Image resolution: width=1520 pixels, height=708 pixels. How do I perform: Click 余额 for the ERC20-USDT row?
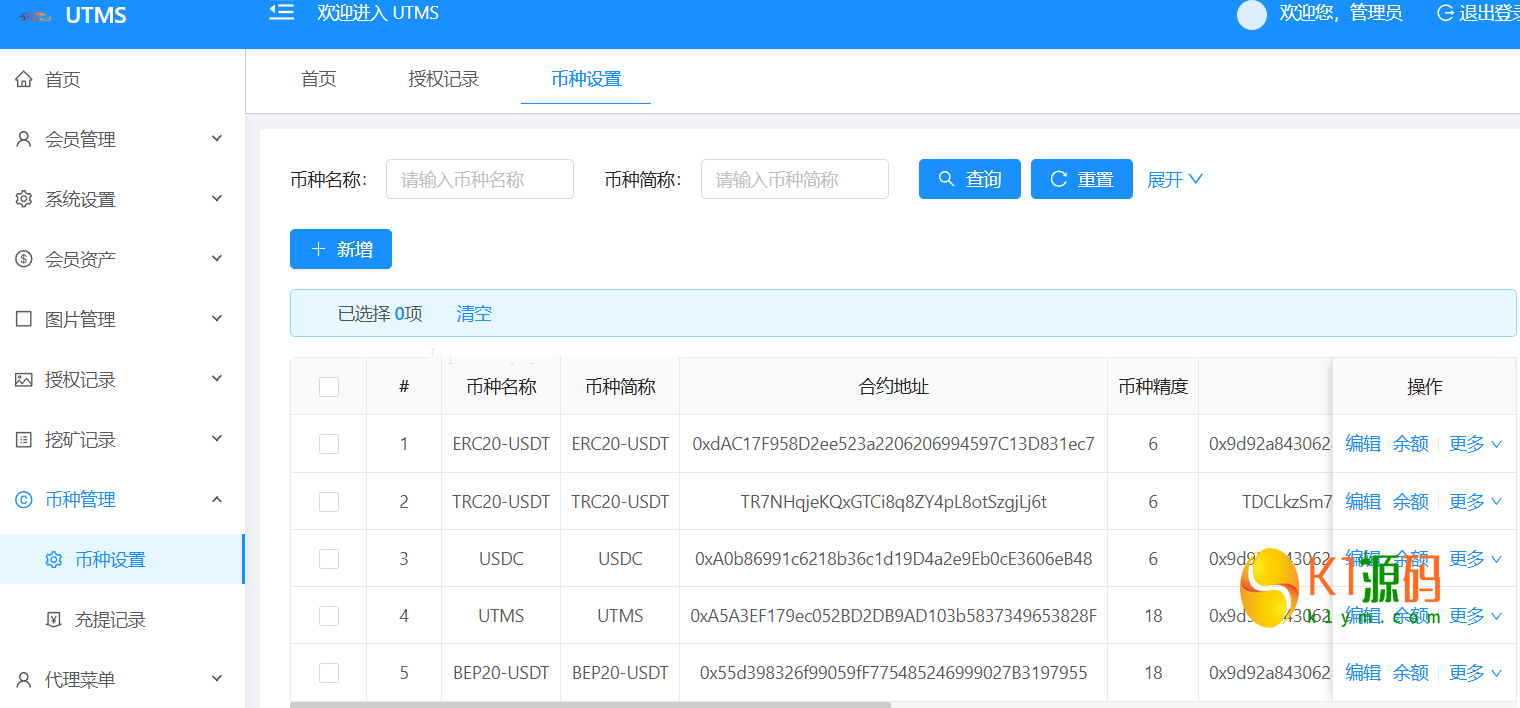click(1411, 444)
